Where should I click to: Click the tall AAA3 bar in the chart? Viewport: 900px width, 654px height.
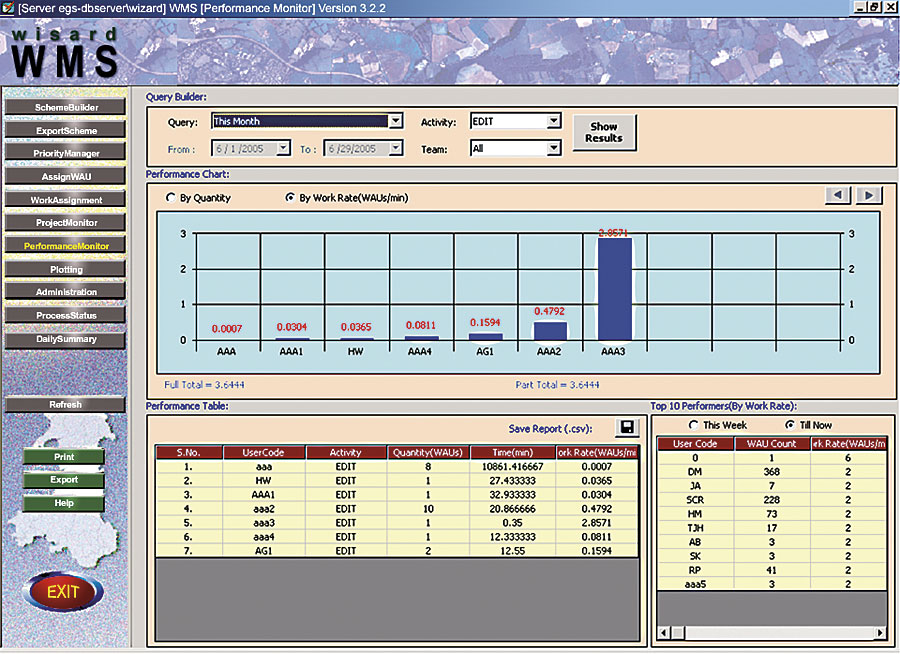coord(614,289)
